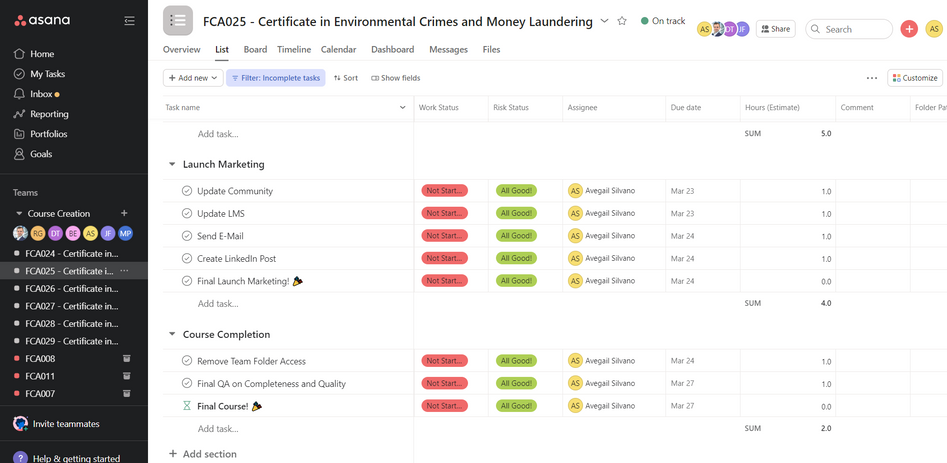This screenshot has width=947, height=463.
Task: Switch to the Dashboard tab
Action: 392,49
